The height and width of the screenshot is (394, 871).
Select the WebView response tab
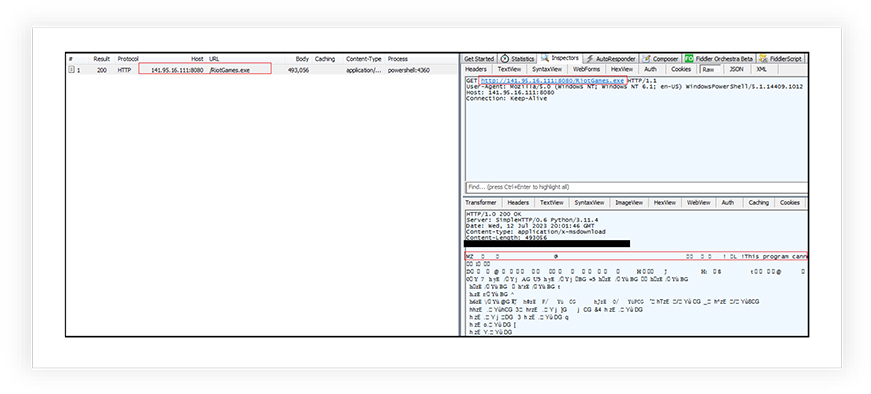pos(698,203)
